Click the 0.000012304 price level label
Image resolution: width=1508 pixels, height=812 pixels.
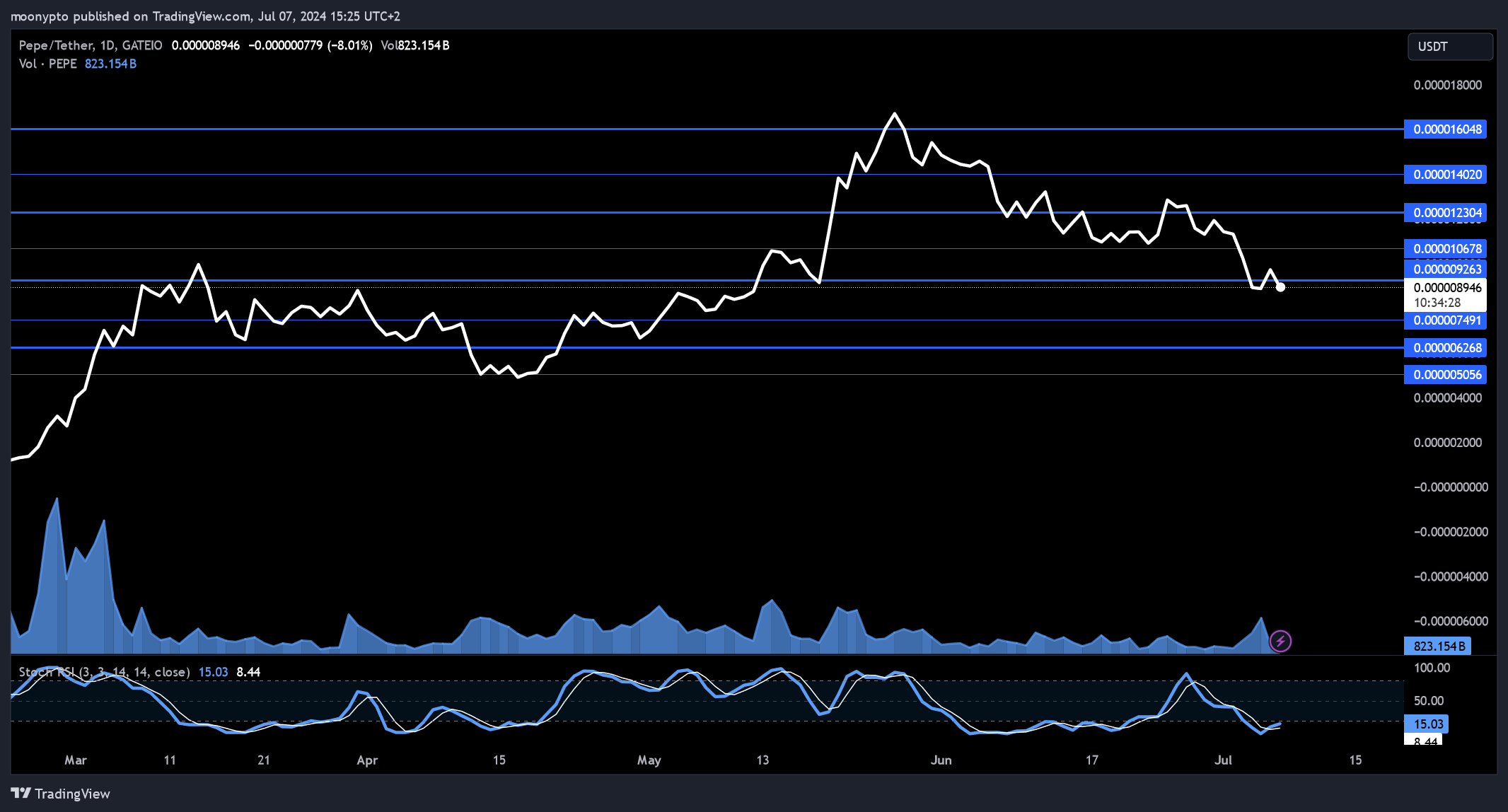click(1445, 213)
